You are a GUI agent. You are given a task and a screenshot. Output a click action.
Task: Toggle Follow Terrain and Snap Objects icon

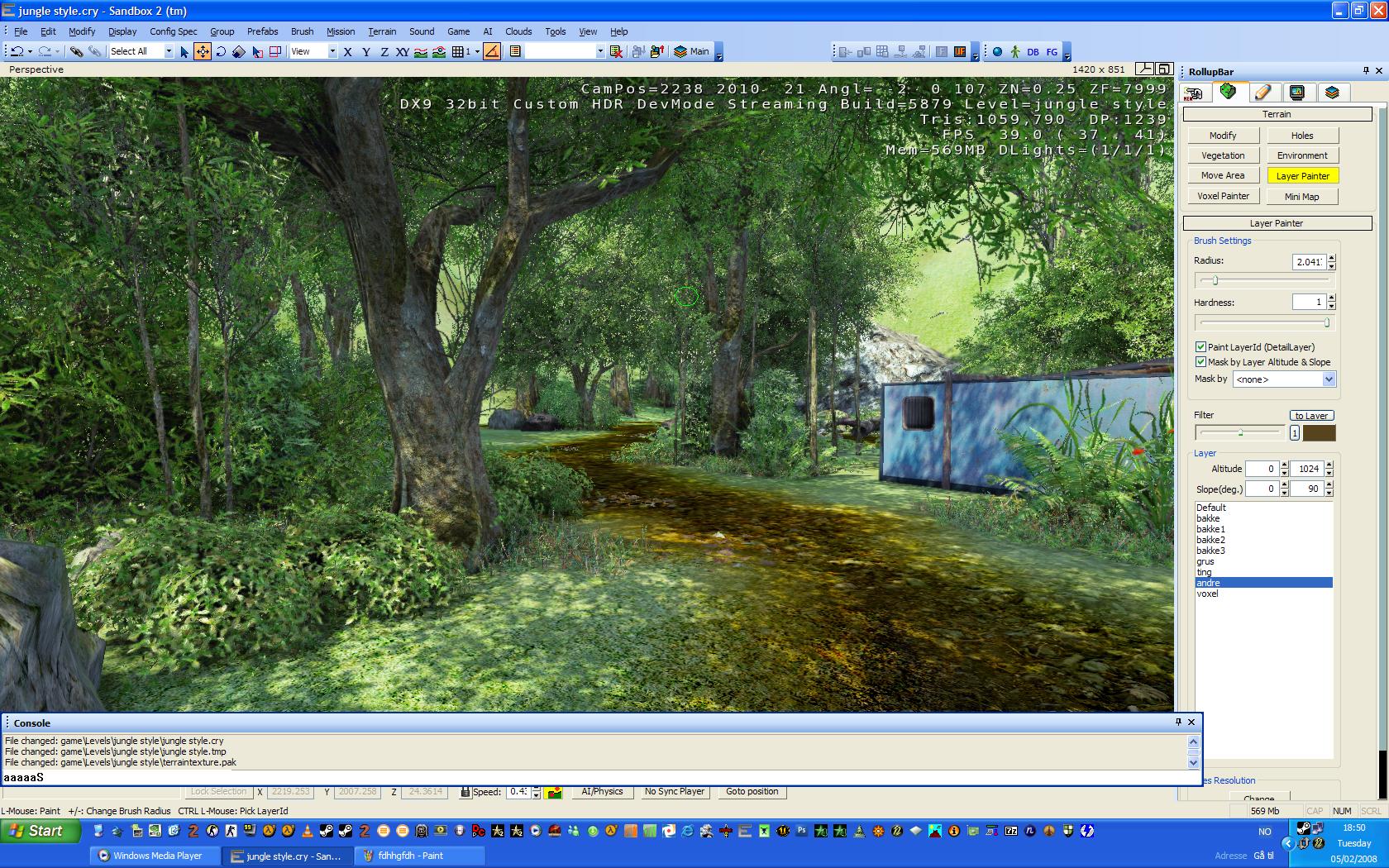[439, 51]
